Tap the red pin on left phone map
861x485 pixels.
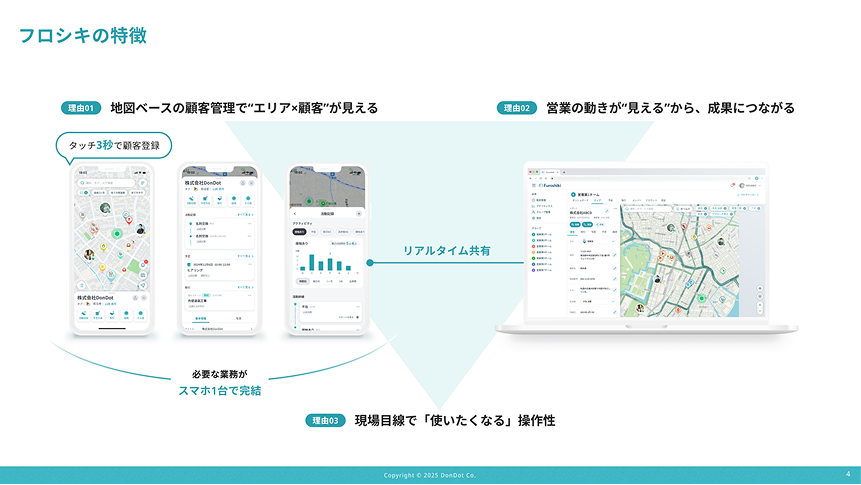(129, 220)
